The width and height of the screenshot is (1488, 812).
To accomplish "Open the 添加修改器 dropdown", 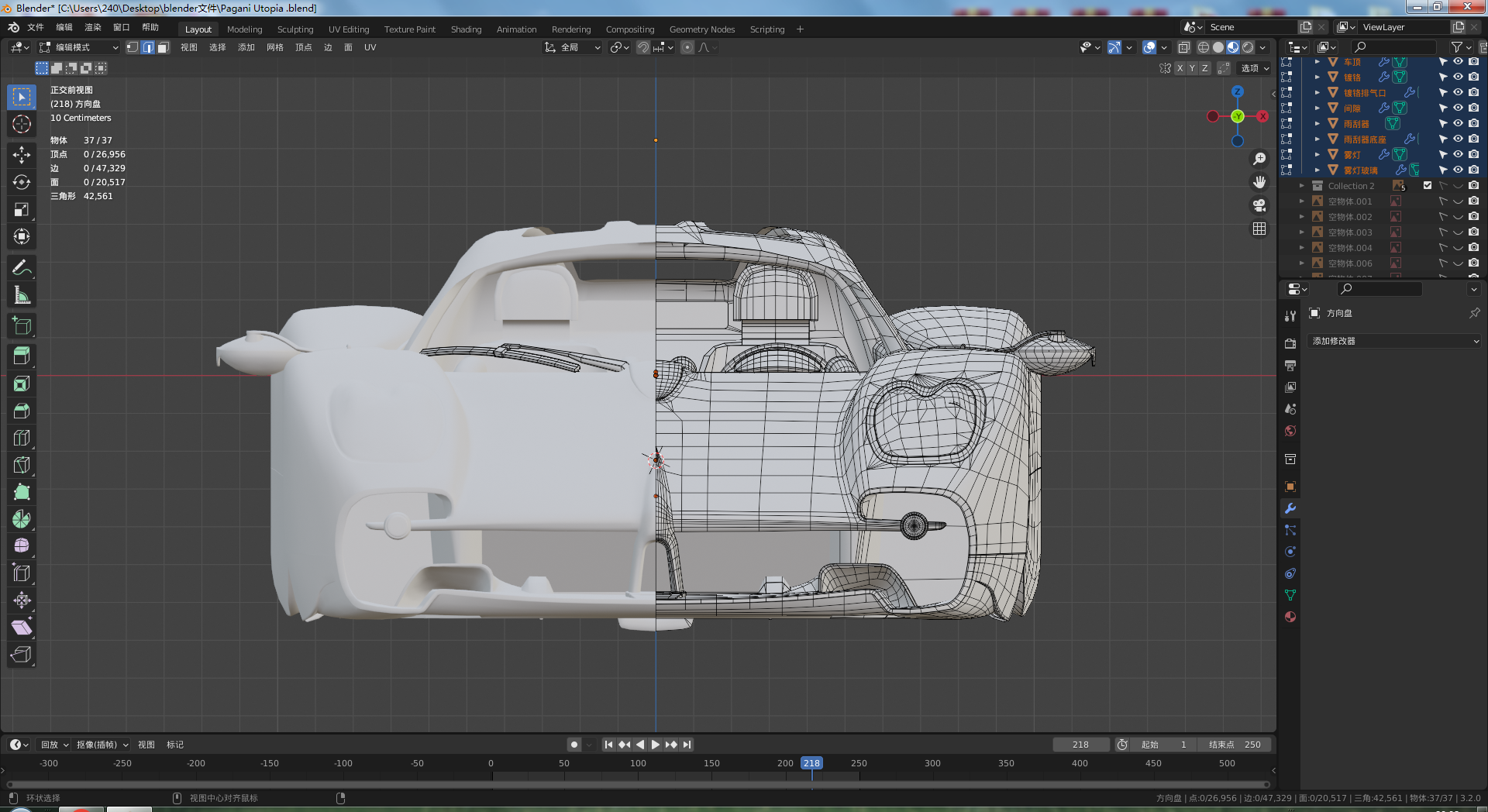I will pyautogui.click(x=1395, y=341).
